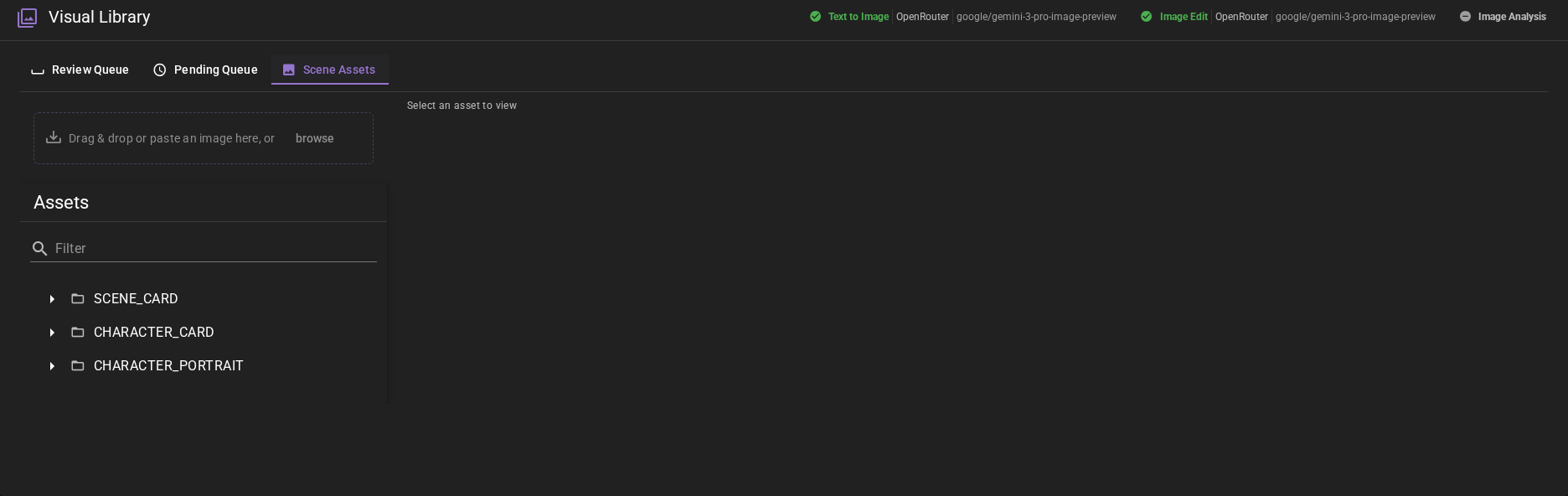Click the Text to Image green check icon
Image resolution: width=1568 pixels, height=496 pixels.
click(x=815, y=17)
